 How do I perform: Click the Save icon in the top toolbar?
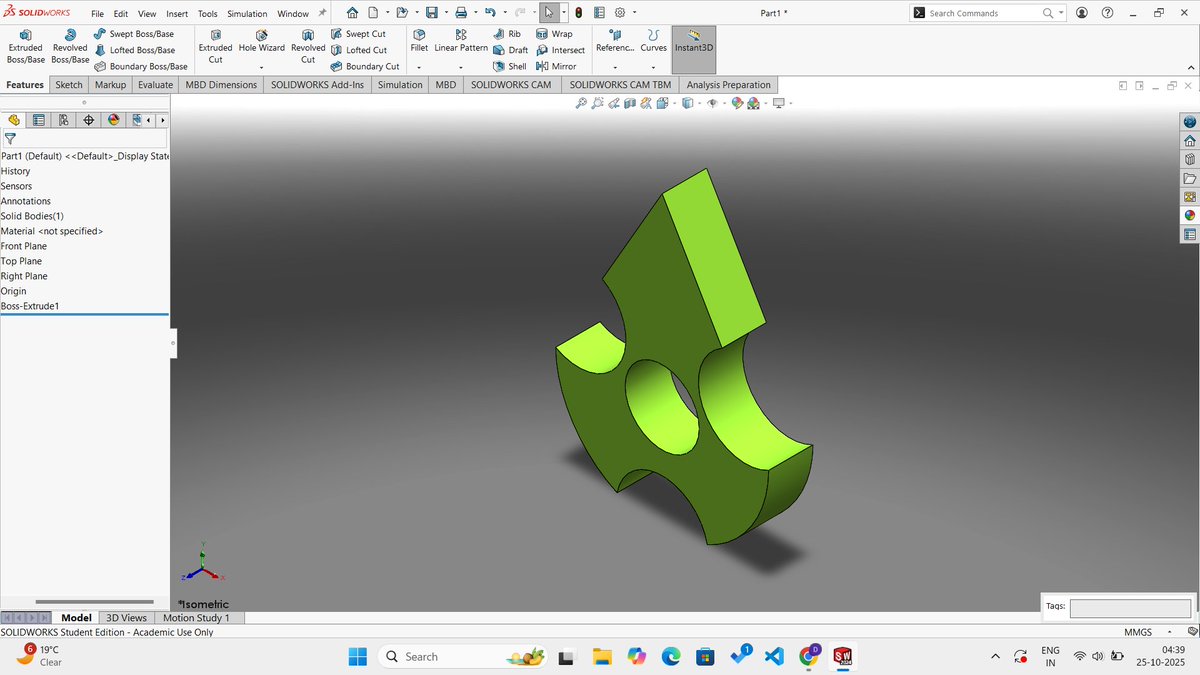(x=431, y=13)
